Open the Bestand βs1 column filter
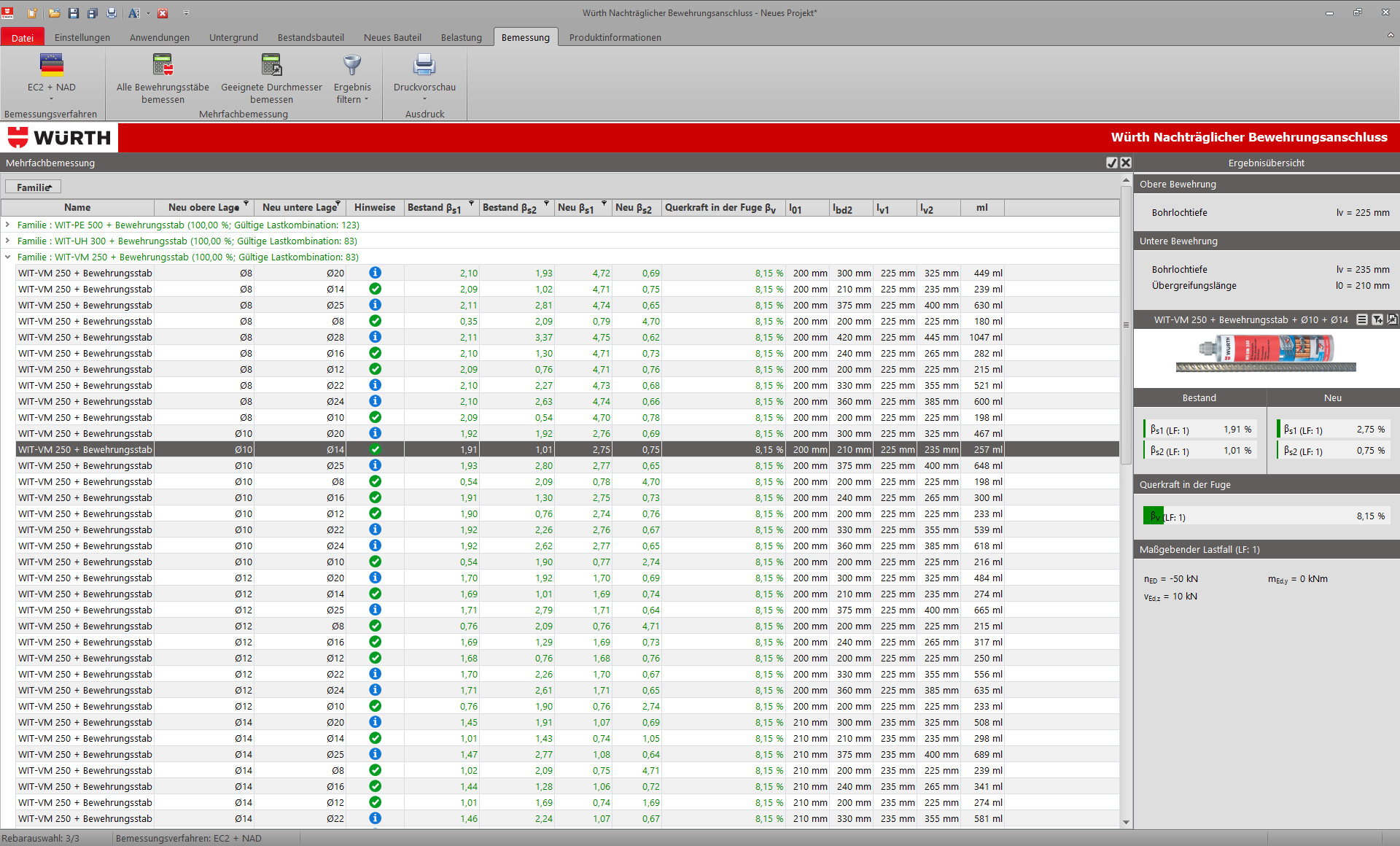Image resolution: width=1400 pixels, height=846 pixels. pyautogui.click(x=471, y=203)
